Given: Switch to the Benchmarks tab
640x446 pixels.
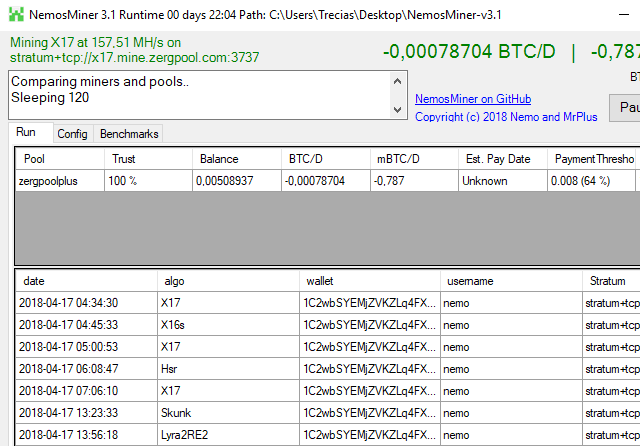Looking at the screenshot, I should click(x=129, y=134).
